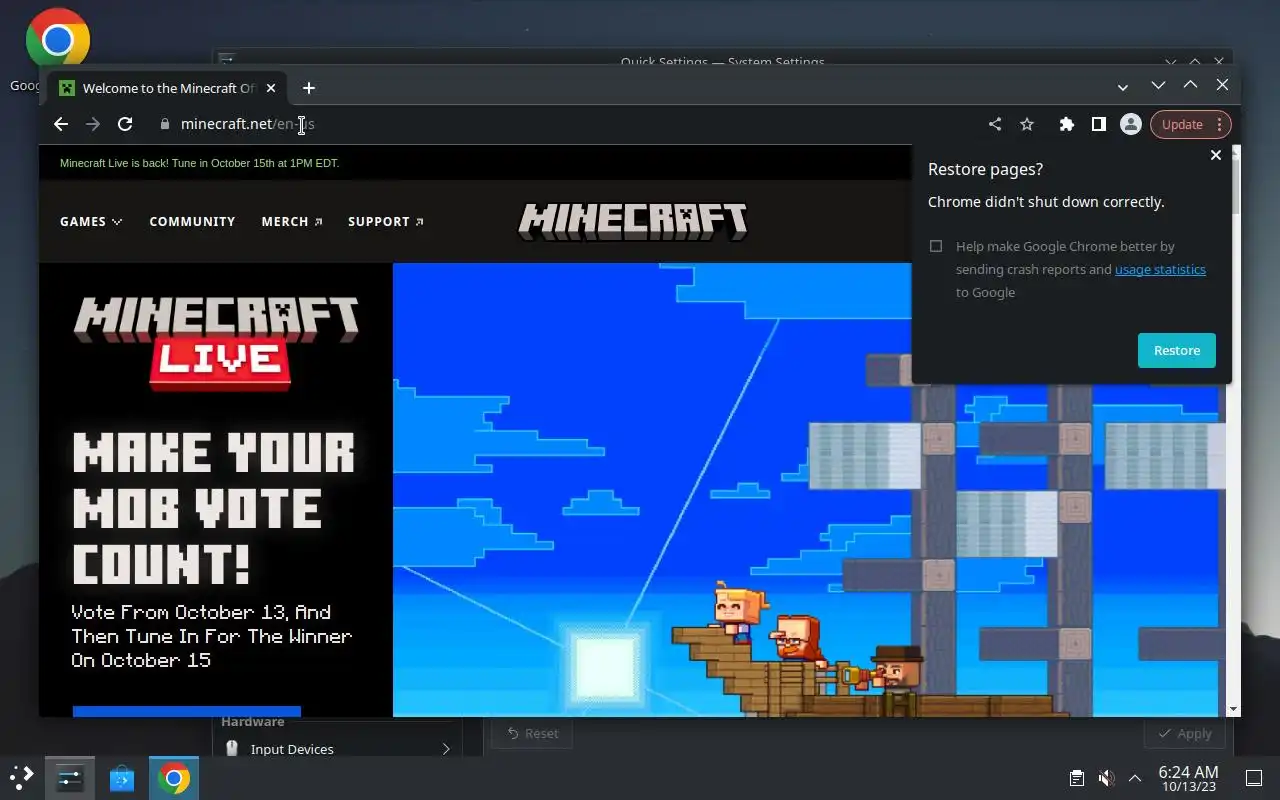Click the Chrome taskbar icon
Image resolution: width=1280 pixels, height=800 pixels.
click(x=174, y=778)
